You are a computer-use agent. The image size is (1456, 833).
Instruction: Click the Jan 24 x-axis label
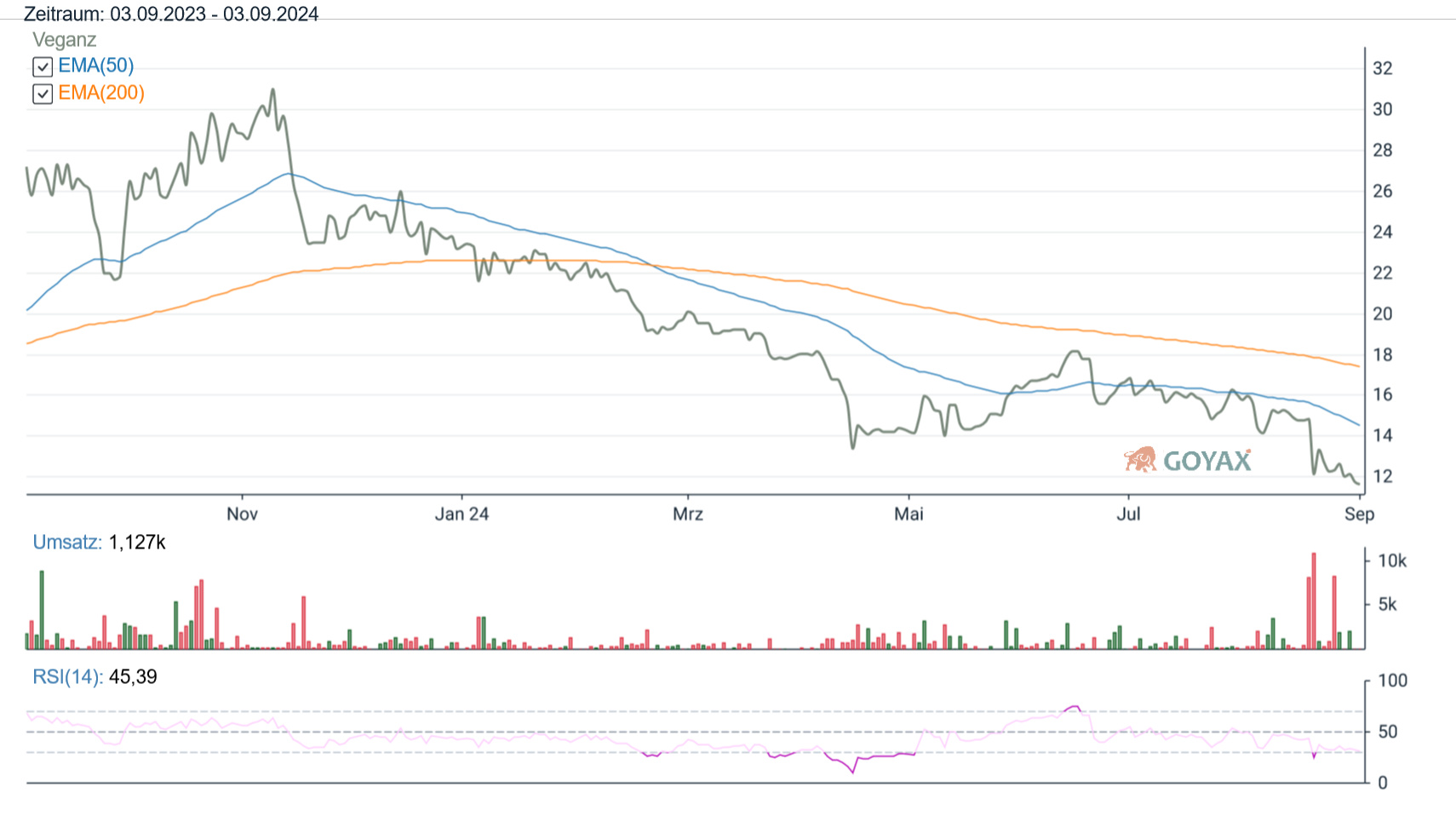pyautogui.click(x=461, y=514)
